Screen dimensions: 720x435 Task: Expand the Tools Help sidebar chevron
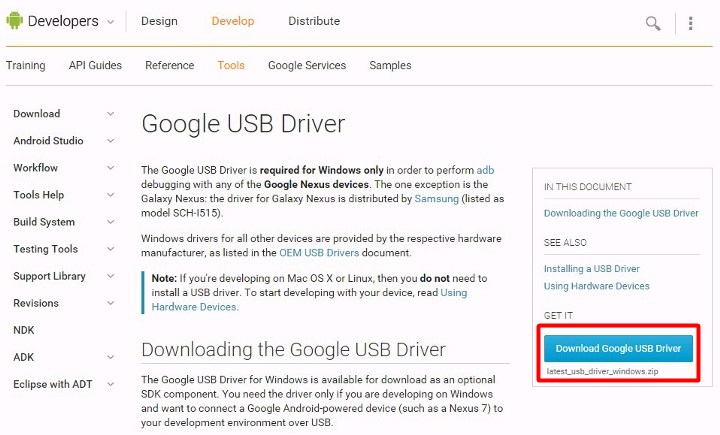(x=111, y=195)
